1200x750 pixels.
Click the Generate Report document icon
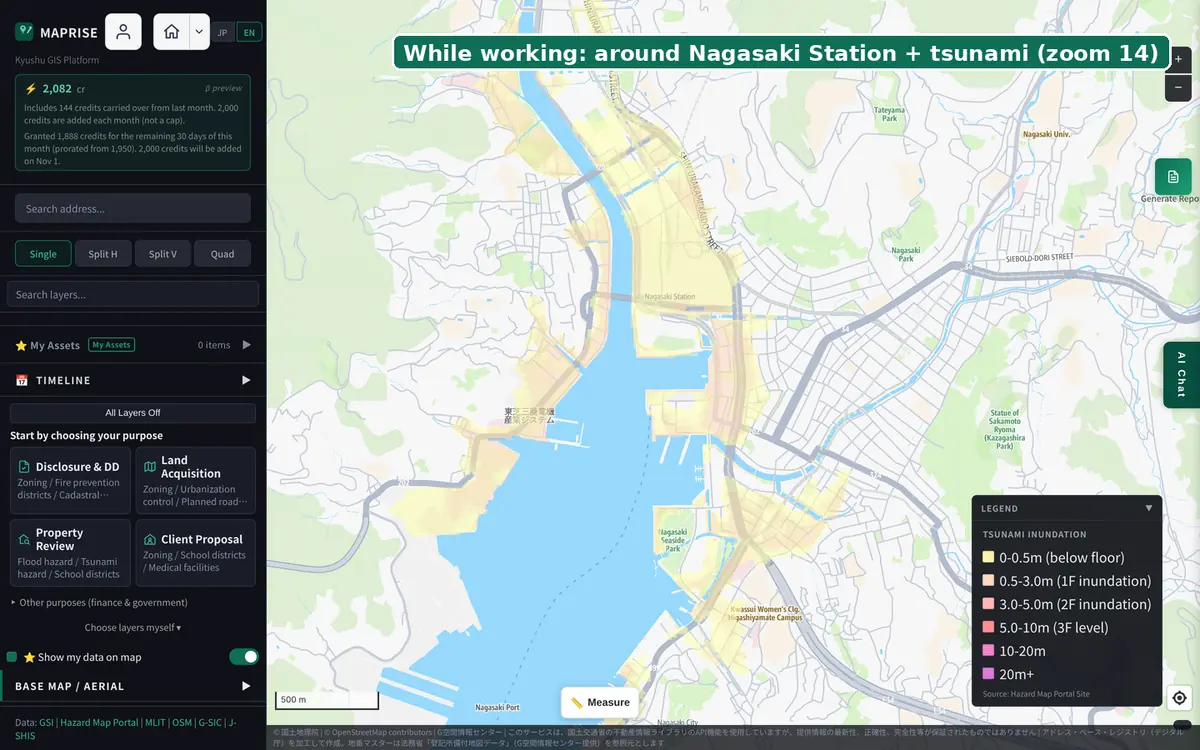tap(1173, 176)
